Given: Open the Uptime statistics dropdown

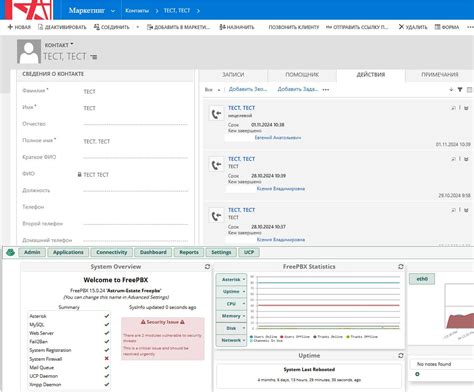Looking at the screenshot, I should click(x=231, y=292).
